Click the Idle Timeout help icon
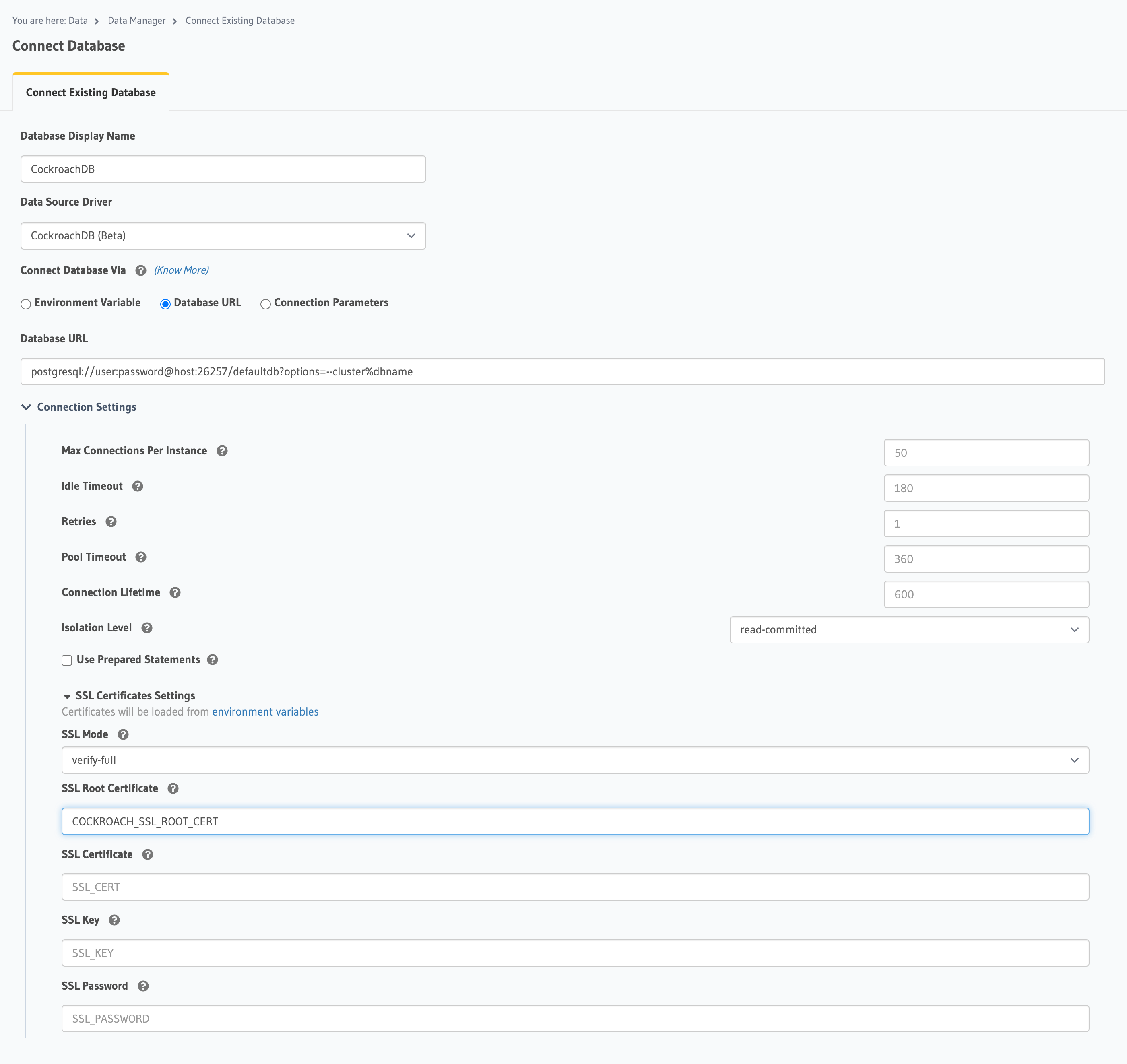1127x1064 pixels. pyautogui.click(x=137, y=486)
